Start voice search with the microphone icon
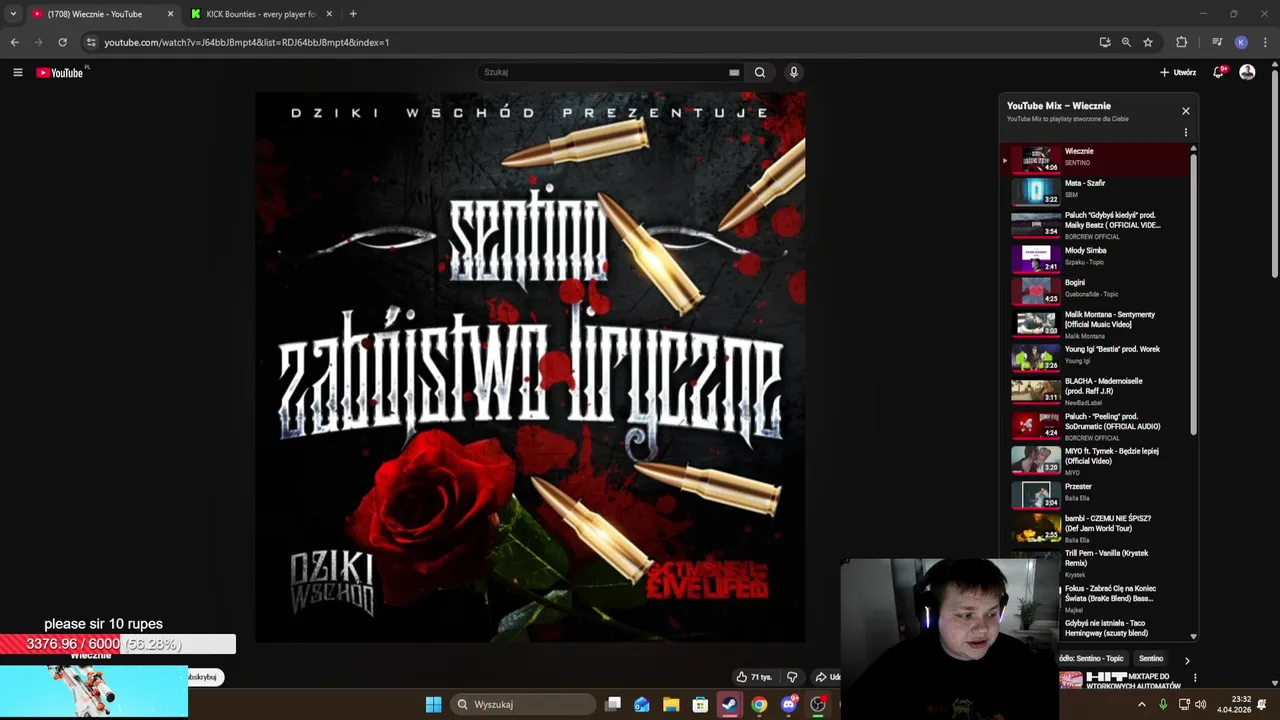 794,72
